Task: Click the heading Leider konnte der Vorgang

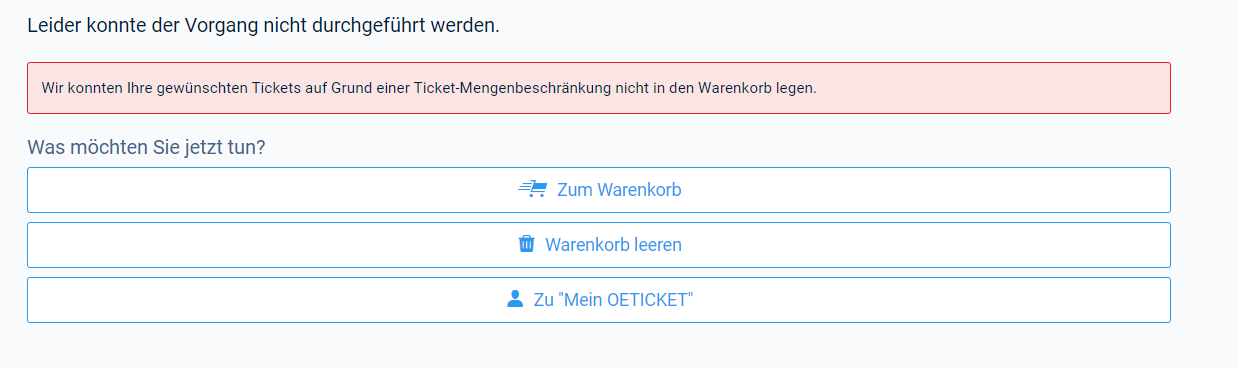Action: pyautogui.click(x=263, y=25)
